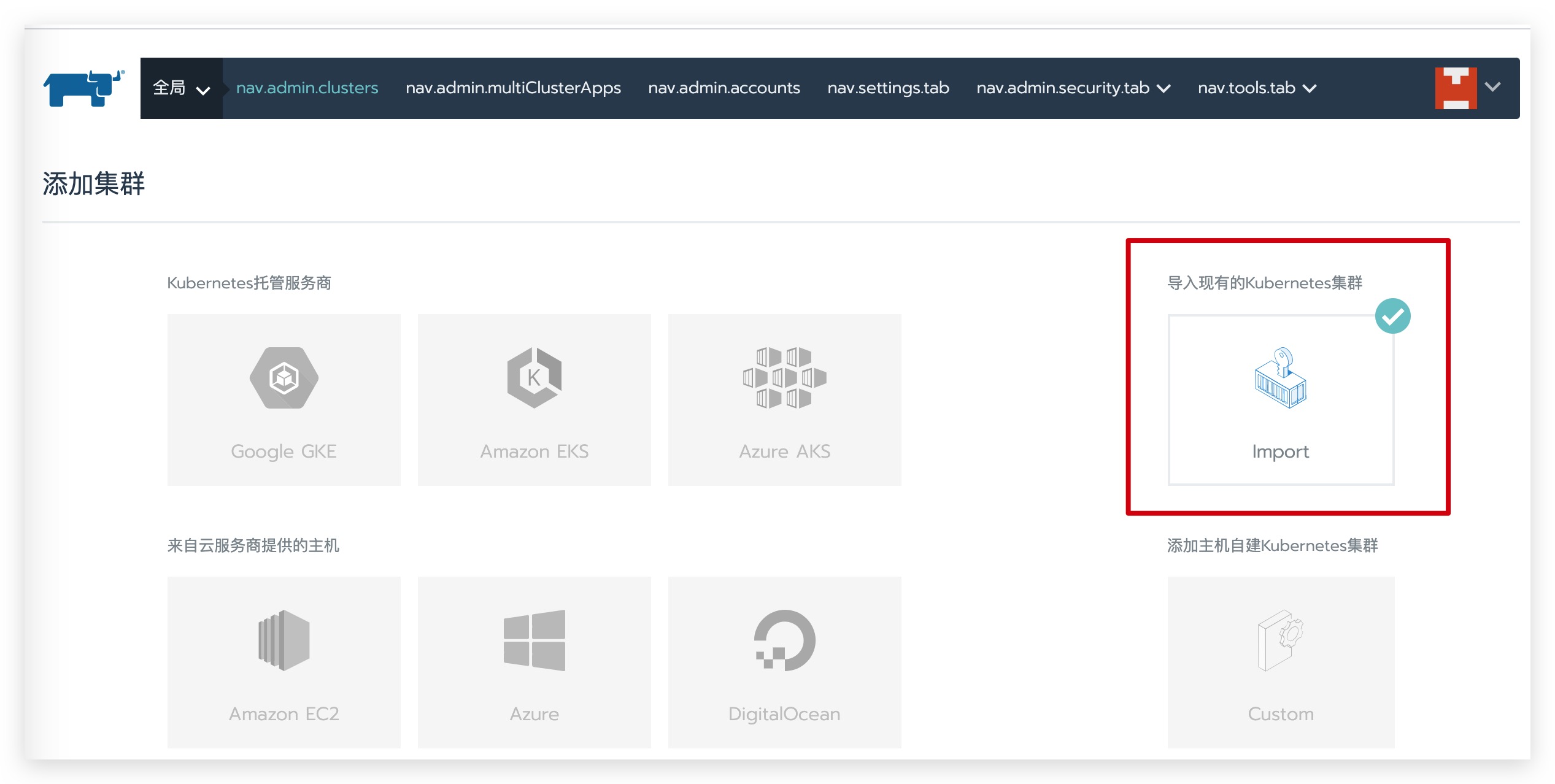This screenshot has height=784, width=1555.
Task: Click the Amazon EC2 icon
Action: coord(284,640)
